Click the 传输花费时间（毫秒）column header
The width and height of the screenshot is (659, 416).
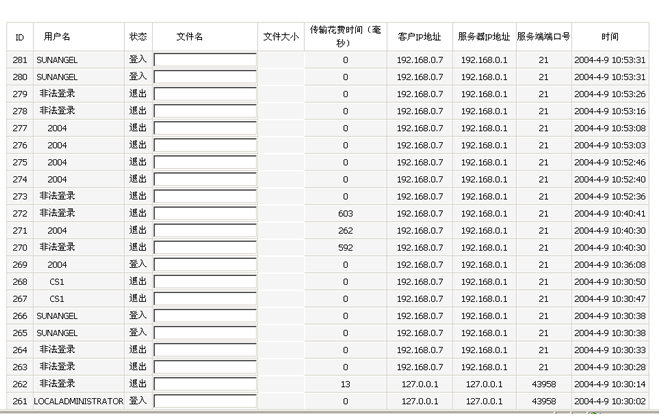(x=345, y=37)
